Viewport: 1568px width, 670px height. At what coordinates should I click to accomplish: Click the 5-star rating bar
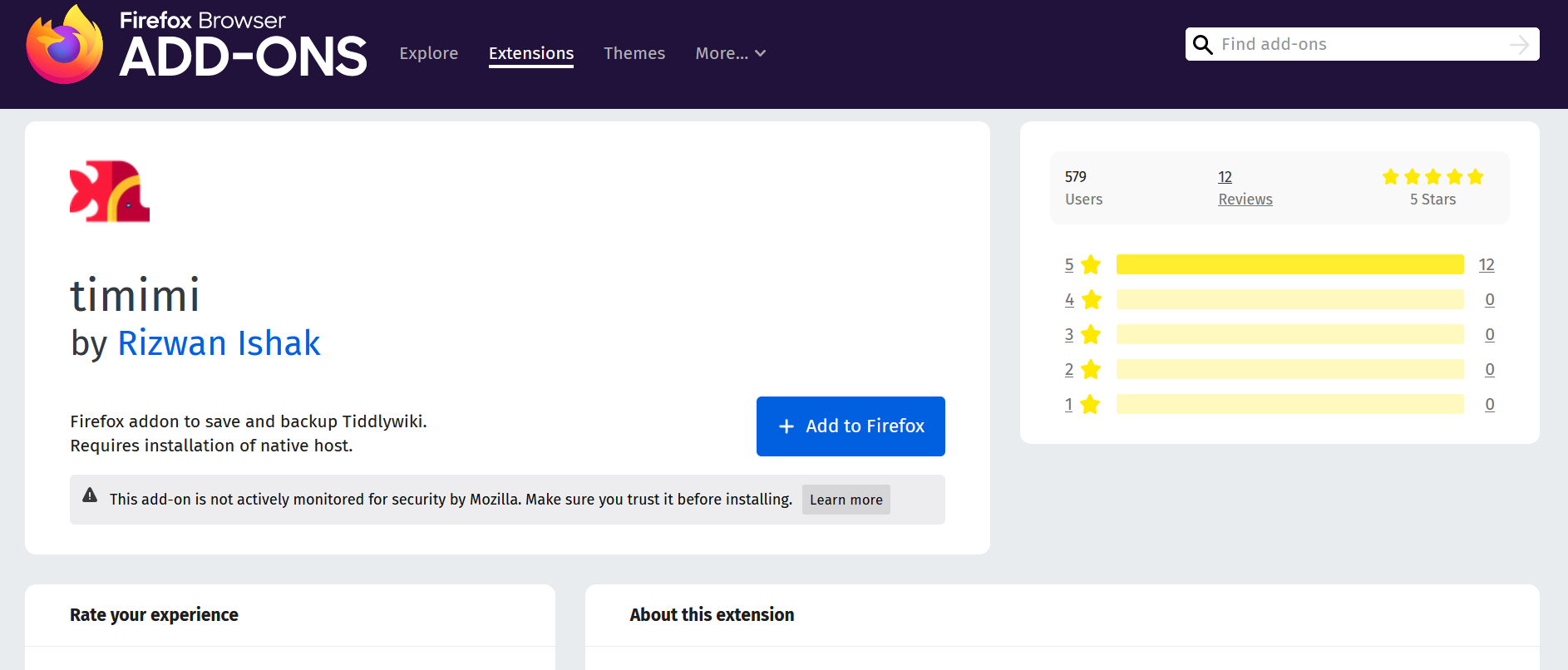(1289, 265)
